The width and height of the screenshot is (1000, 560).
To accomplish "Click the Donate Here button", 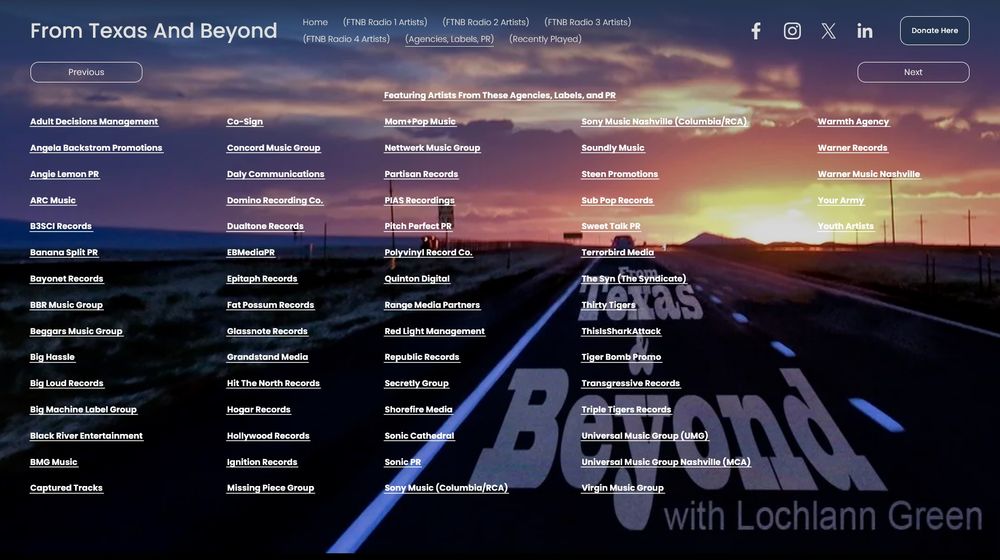I will [x=934, y=31].
